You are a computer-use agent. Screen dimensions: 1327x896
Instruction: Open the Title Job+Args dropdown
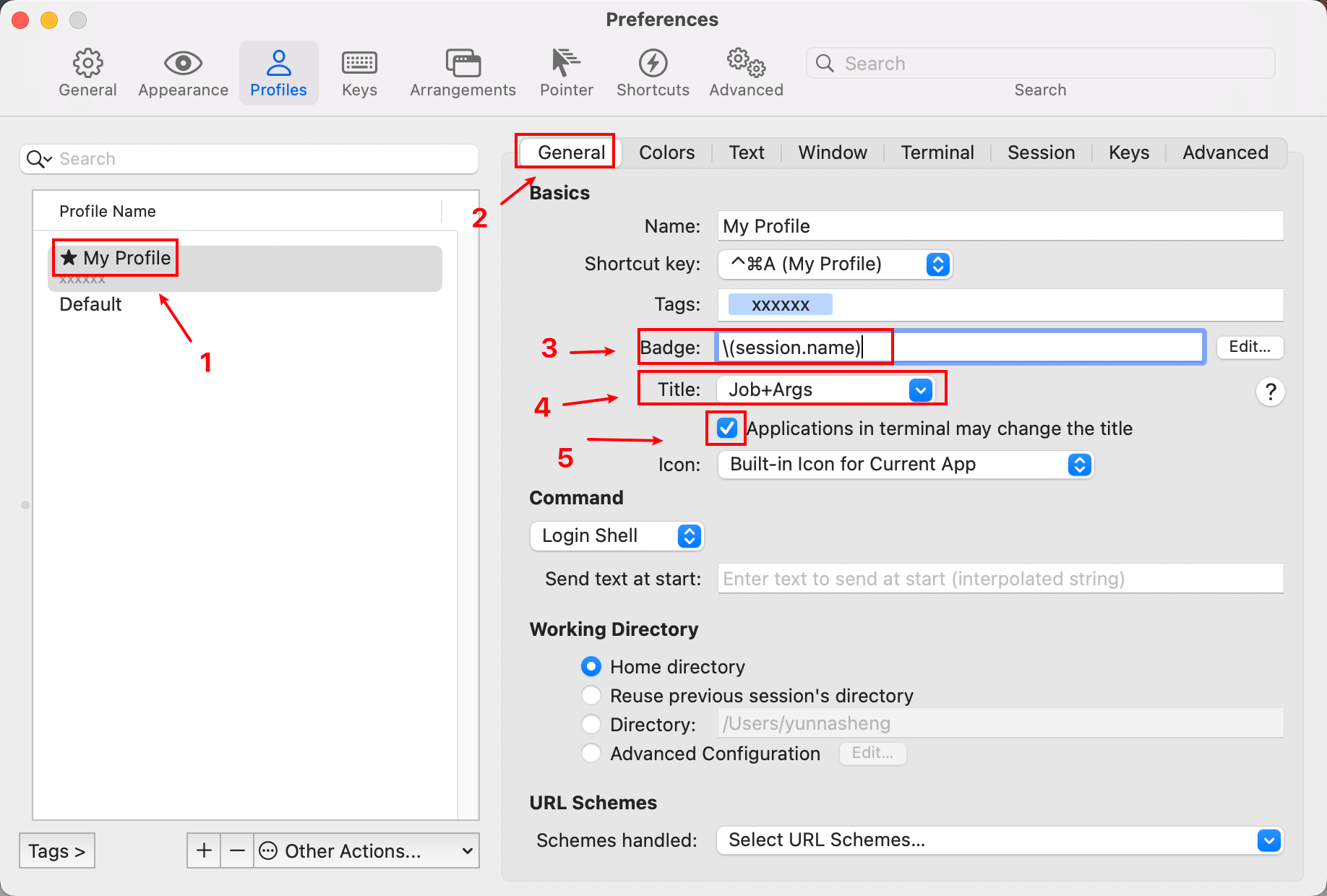825,390
